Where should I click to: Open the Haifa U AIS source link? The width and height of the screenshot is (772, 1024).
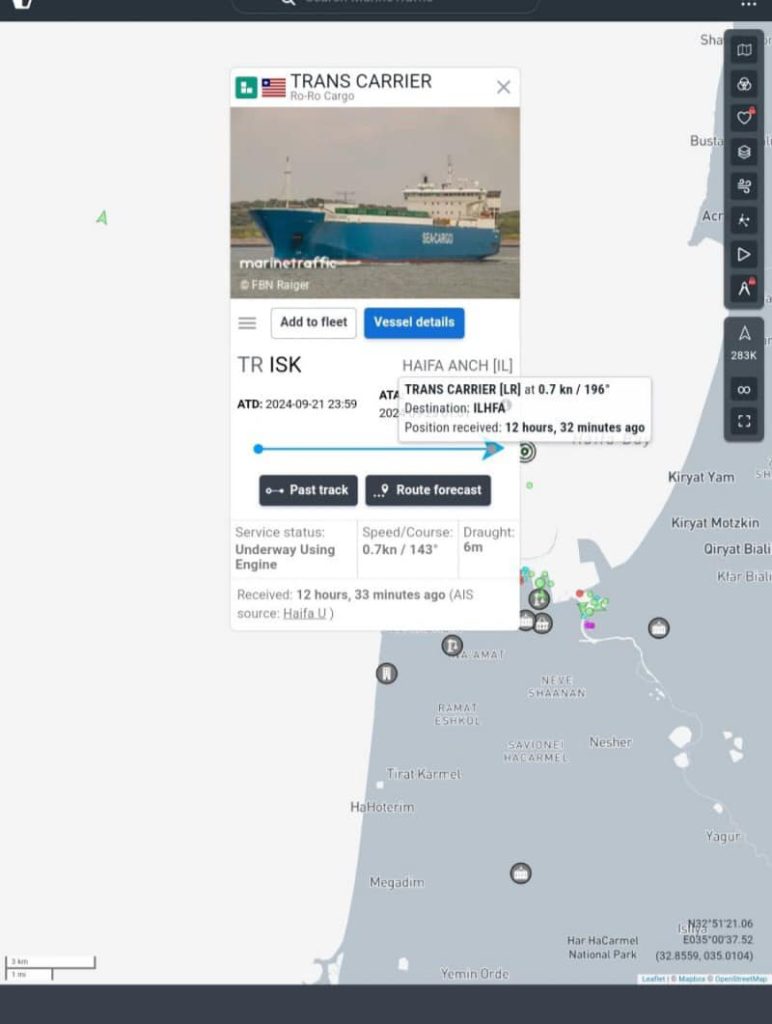point(304,613)
